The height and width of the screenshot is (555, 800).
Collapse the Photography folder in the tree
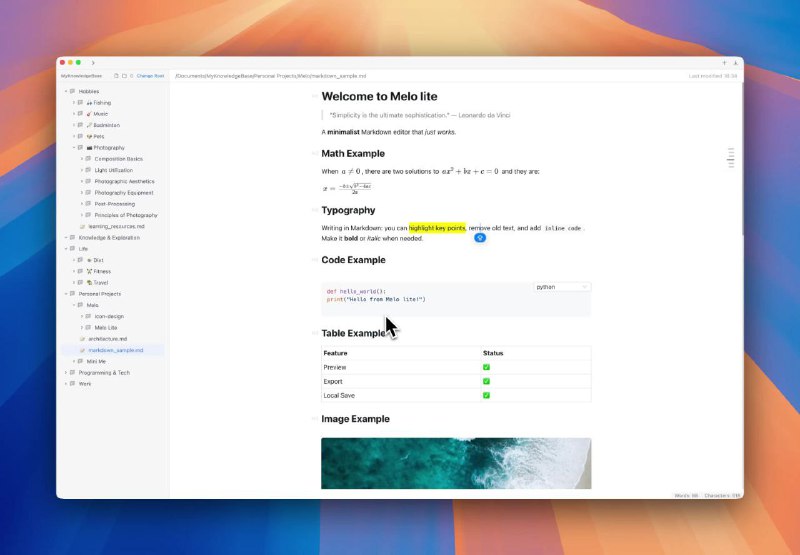pyautogui.click(x=74, y=147)
